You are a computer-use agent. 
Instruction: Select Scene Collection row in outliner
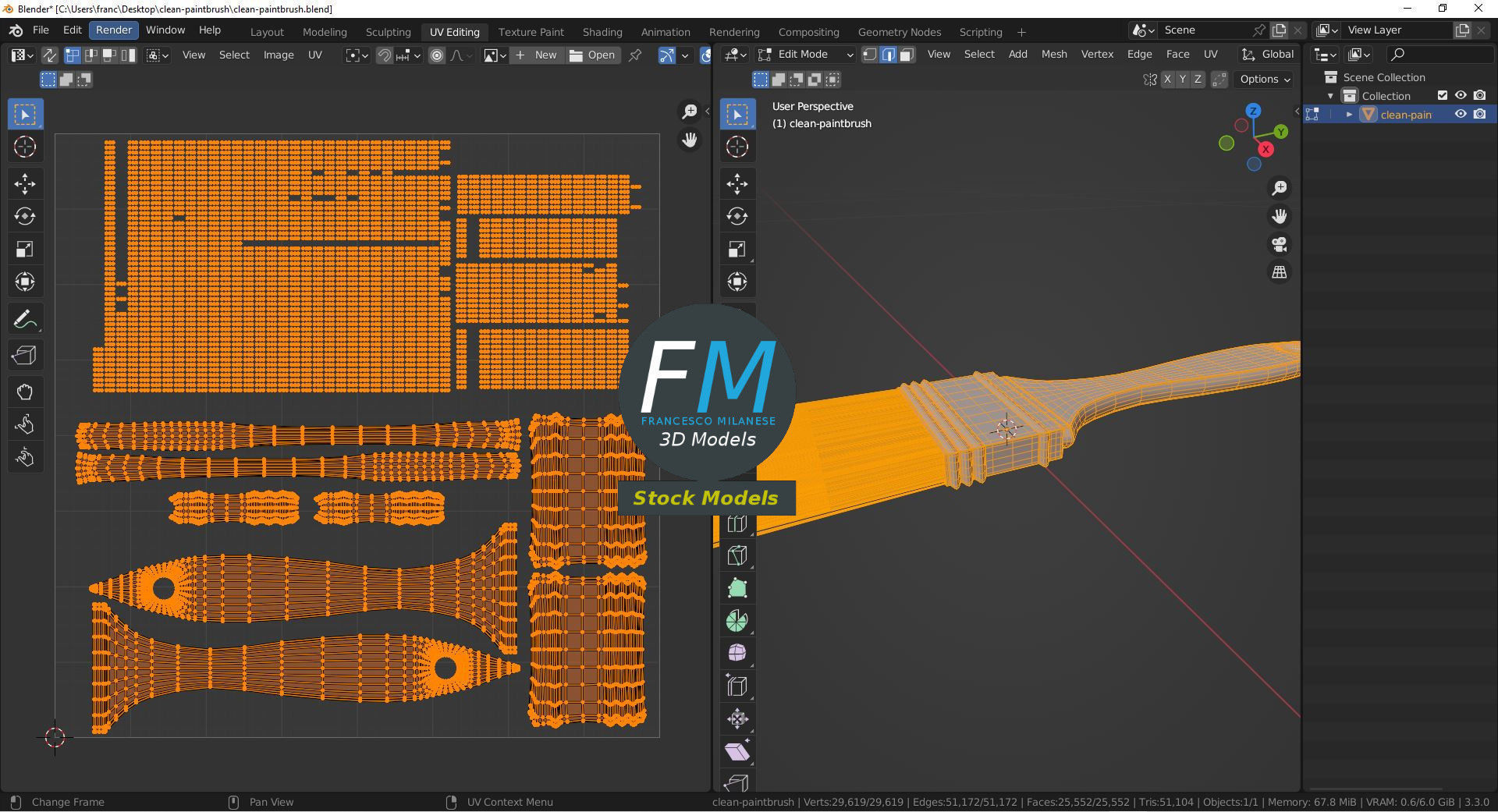click(1400, 77)
